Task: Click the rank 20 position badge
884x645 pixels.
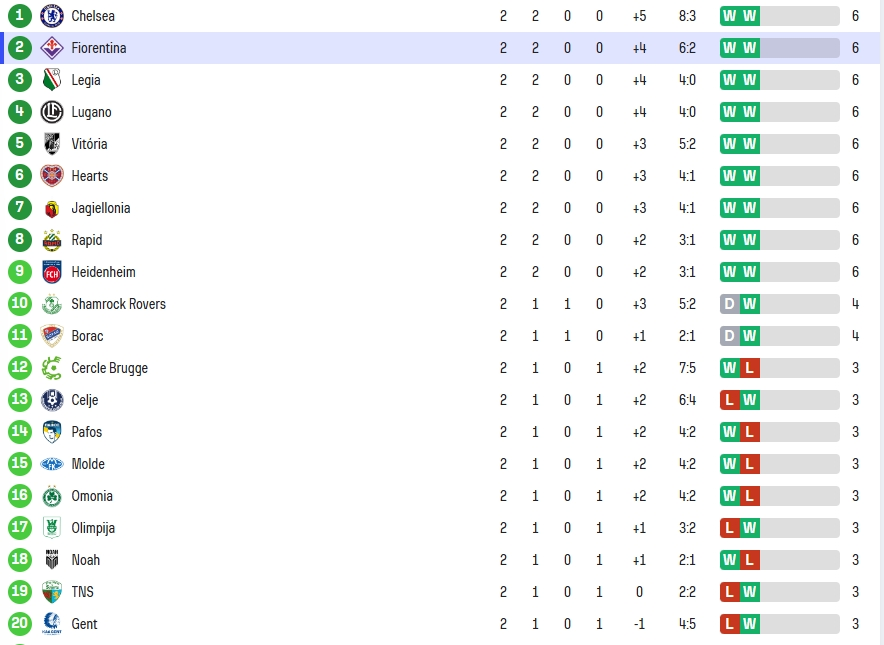Action: [20, 623]
